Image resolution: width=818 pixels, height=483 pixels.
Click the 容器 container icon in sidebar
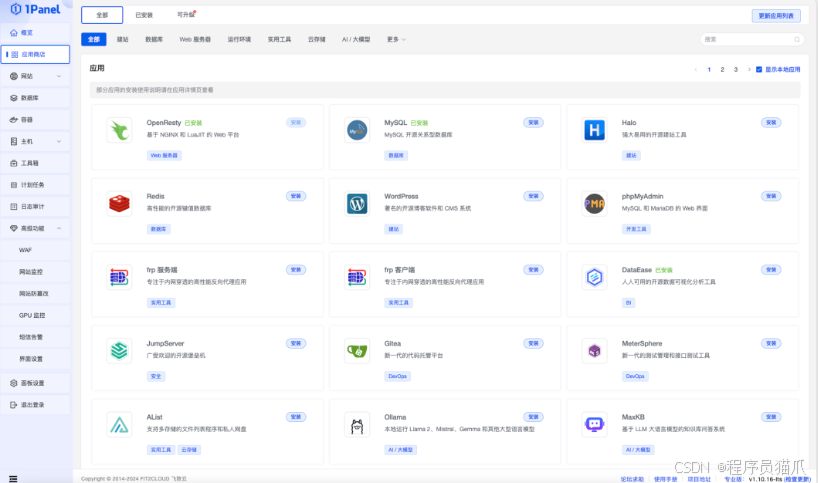point(14,119)
